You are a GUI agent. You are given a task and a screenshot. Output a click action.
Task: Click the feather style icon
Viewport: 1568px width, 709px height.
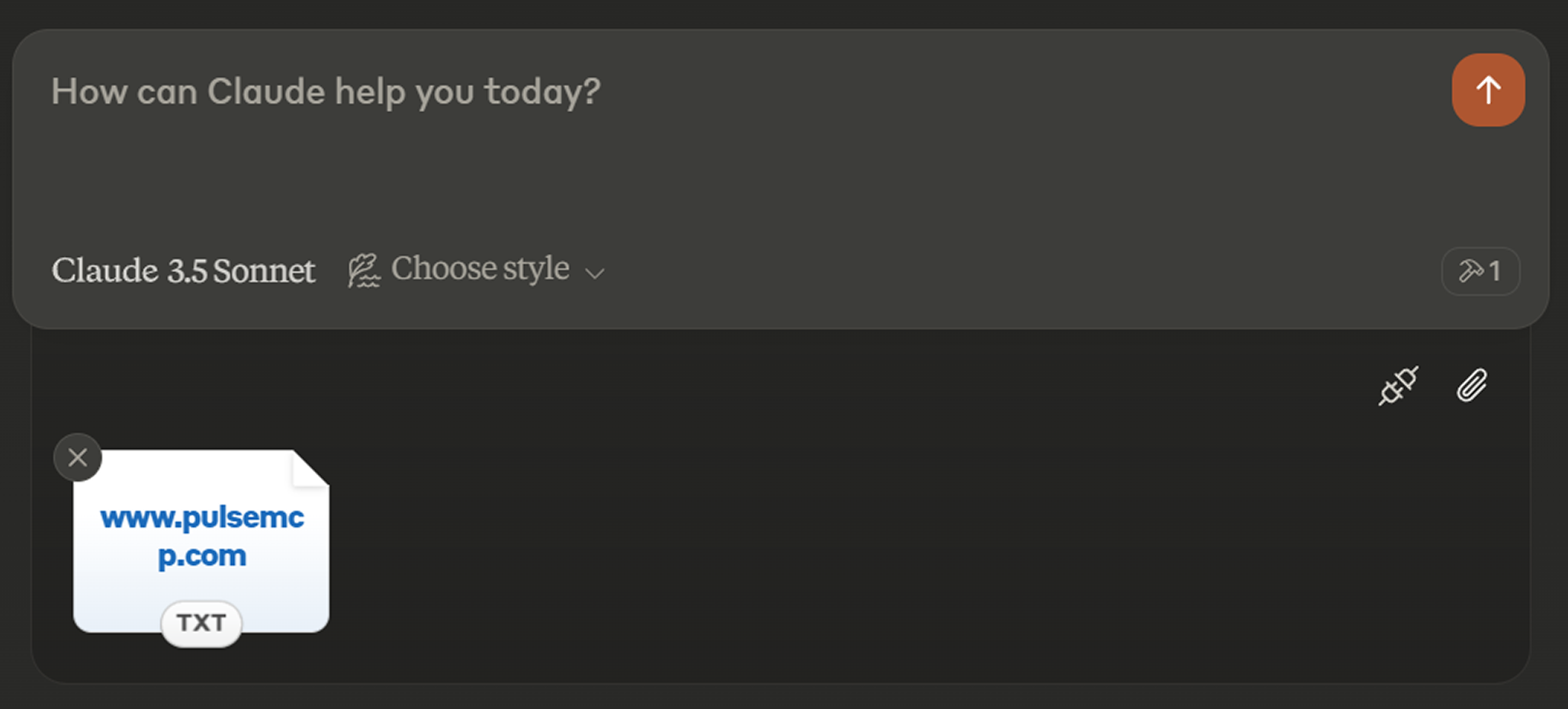point(364,271)
